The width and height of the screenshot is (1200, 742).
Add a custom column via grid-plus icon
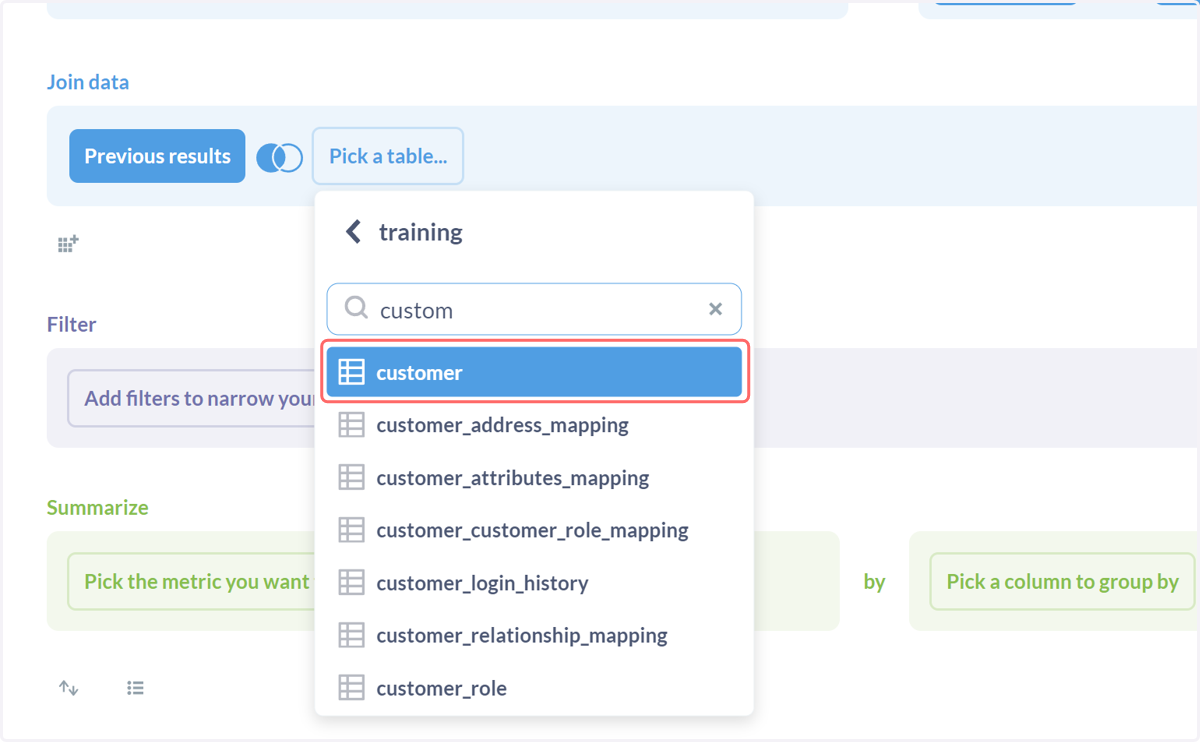[68, 243]
